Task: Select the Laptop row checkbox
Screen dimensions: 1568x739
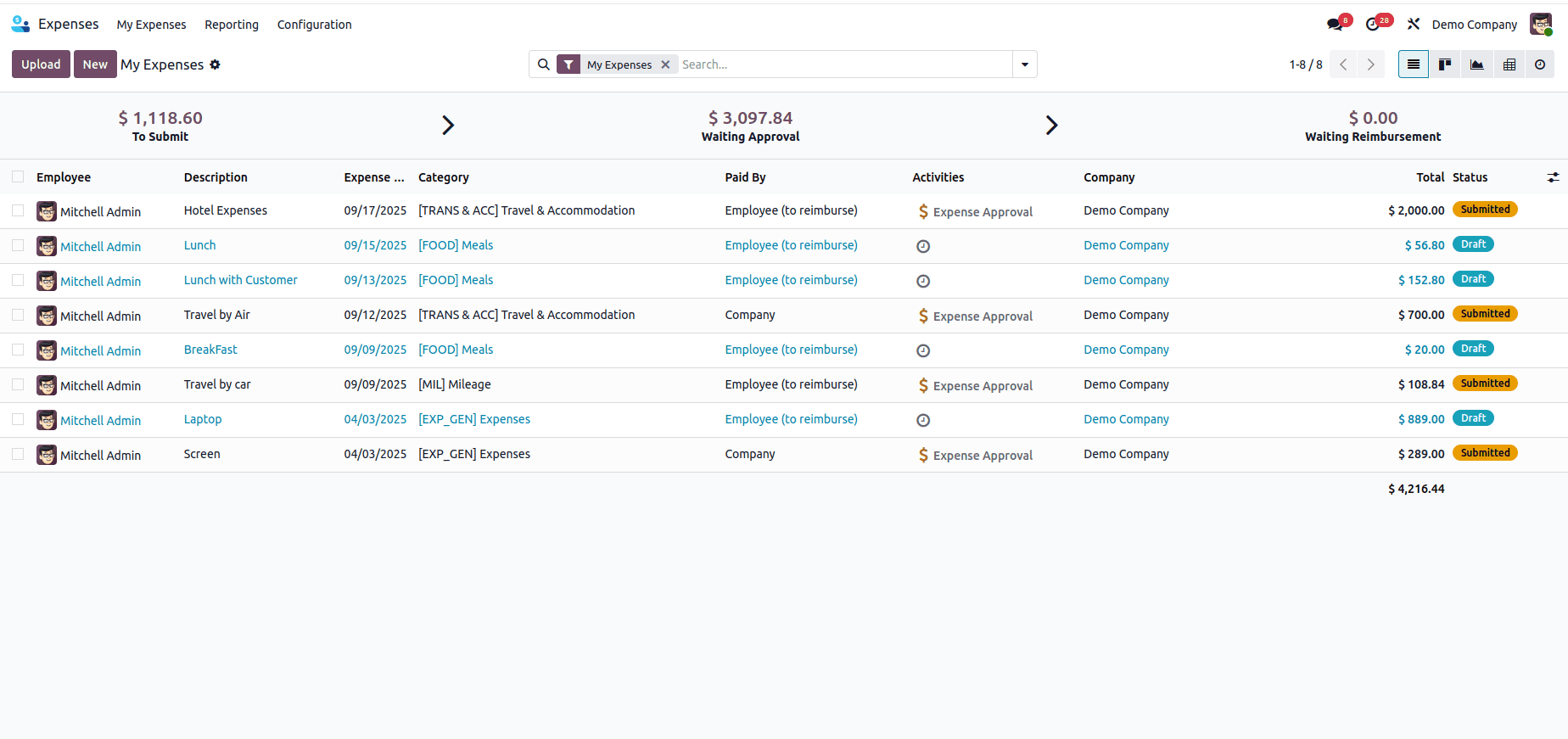Action: tap(18, 418)
